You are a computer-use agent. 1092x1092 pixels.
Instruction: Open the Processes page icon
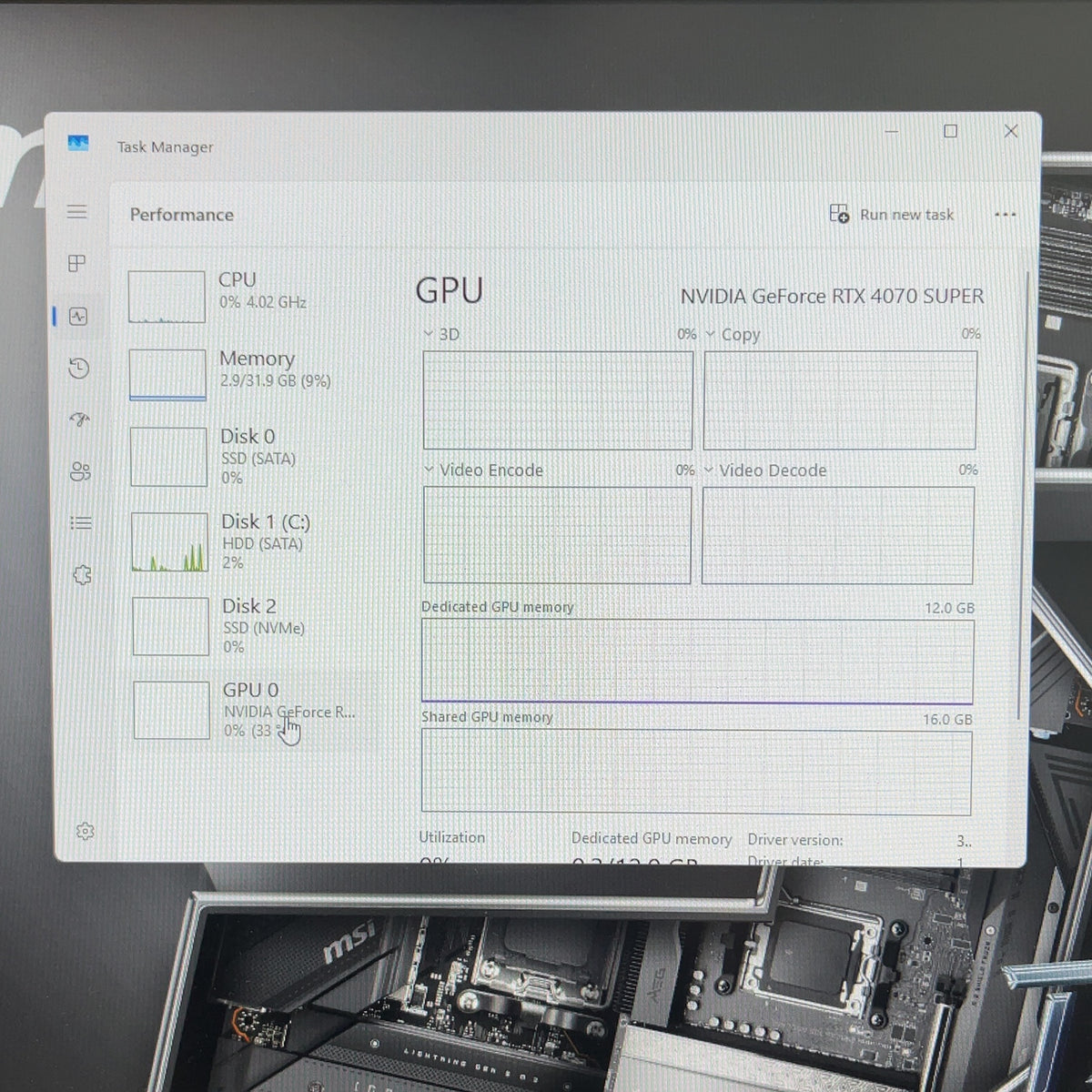pos(77,263)
